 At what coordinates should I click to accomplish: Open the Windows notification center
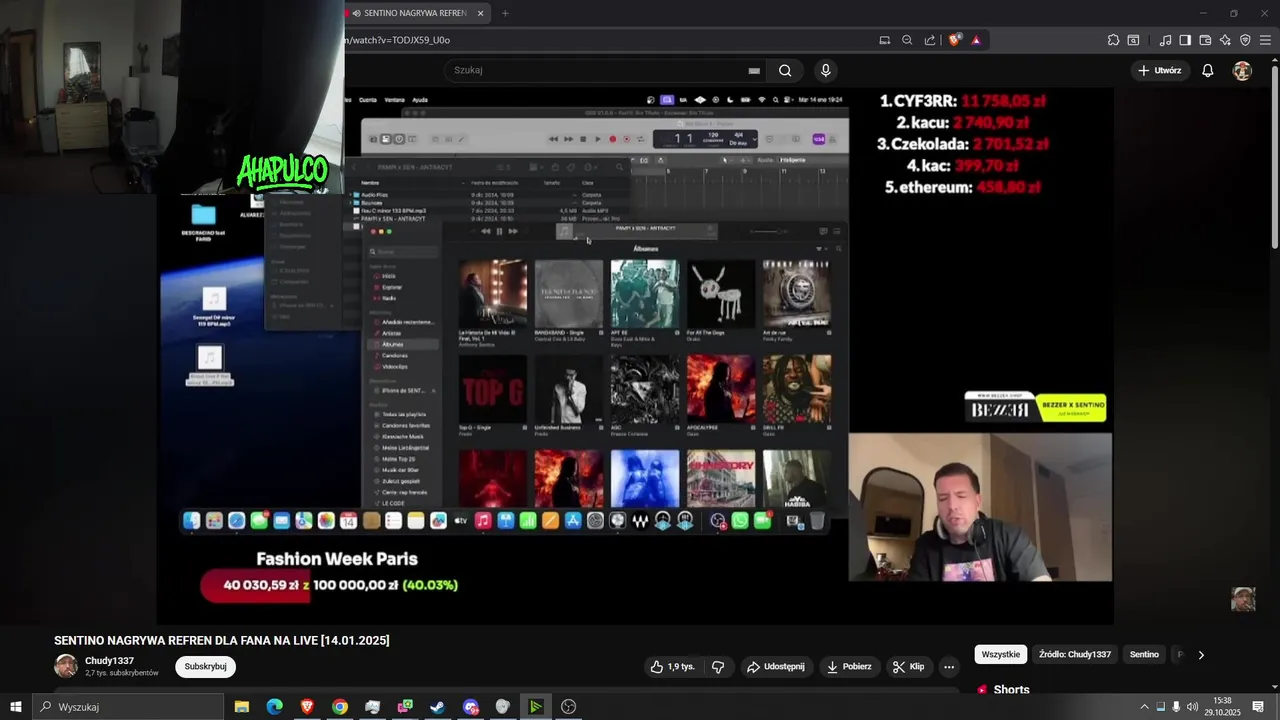[1258, 707]
